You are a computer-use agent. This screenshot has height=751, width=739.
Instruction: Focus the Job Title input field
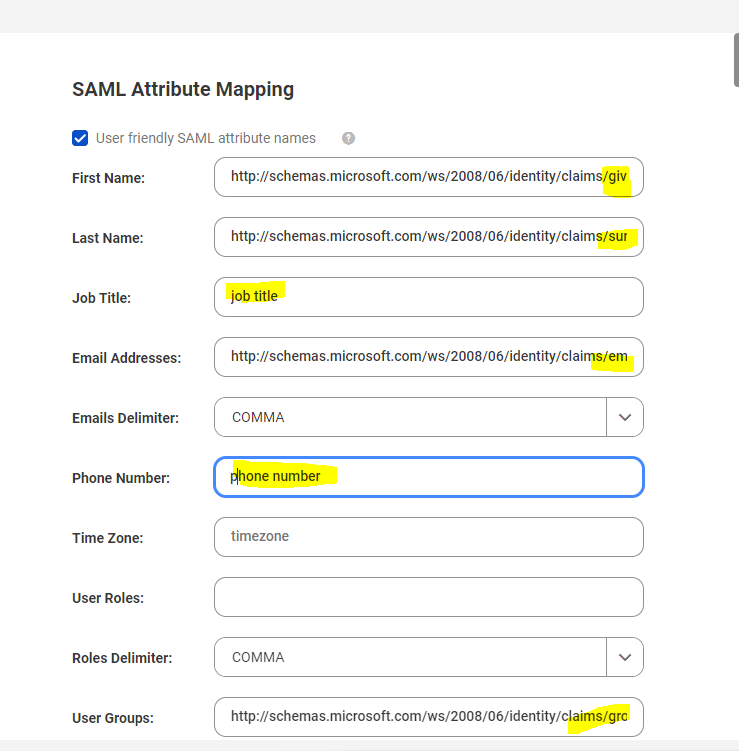tap(429, 297)
